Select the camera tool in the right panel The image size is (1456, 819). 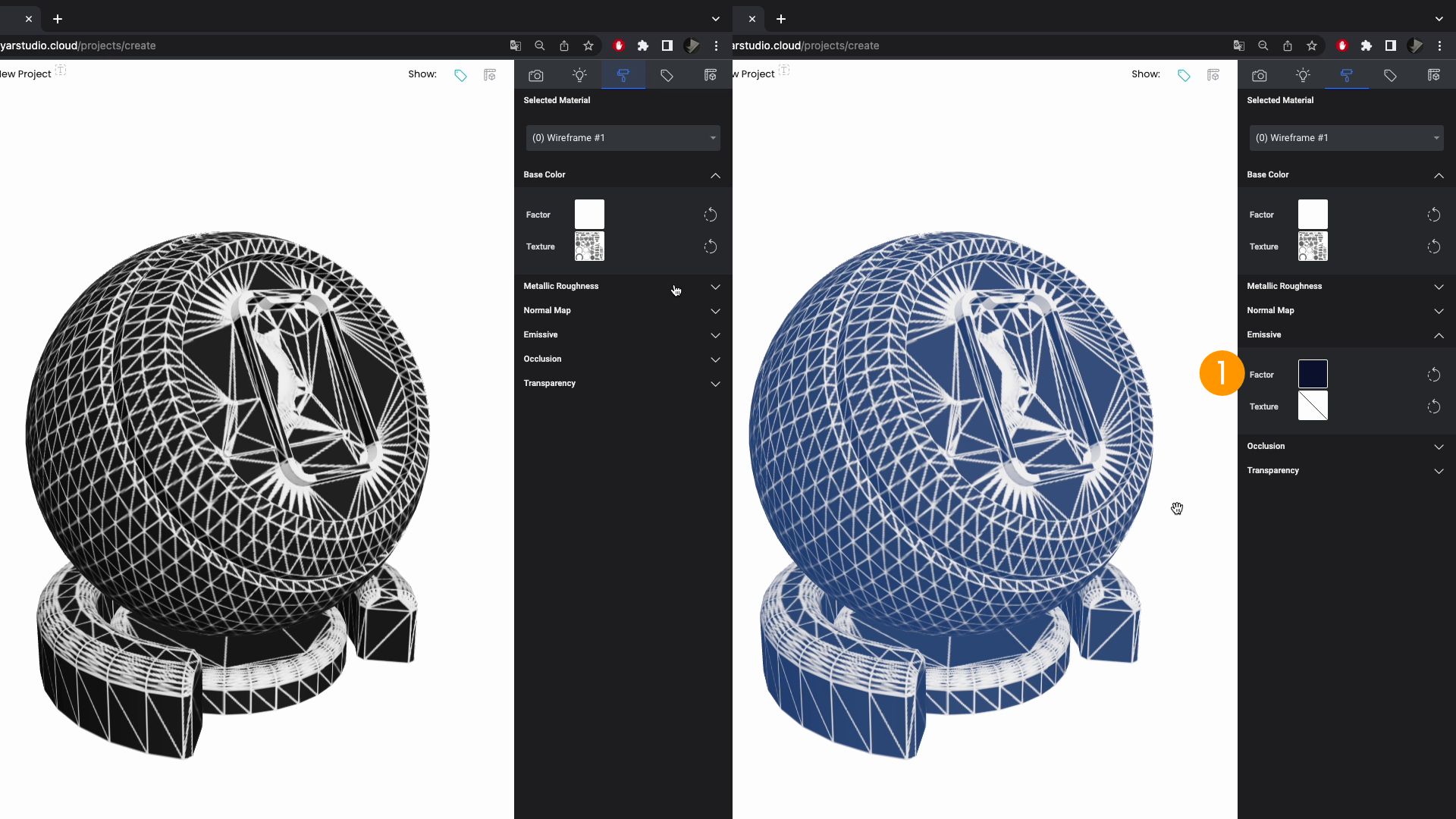[x=1260, y=75]
